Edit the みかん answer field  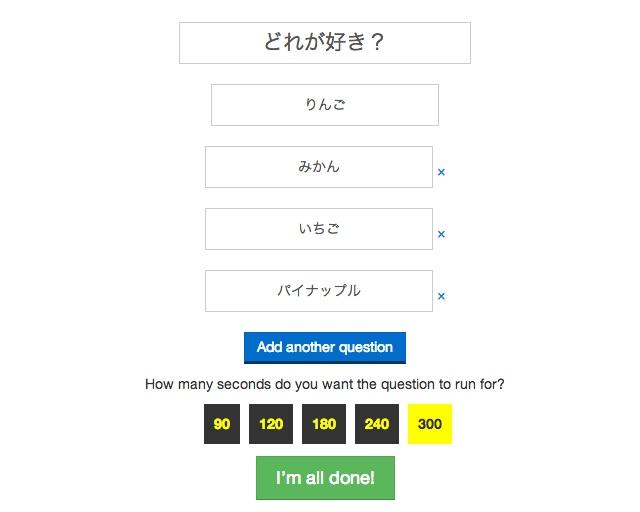tap(319, 167)
